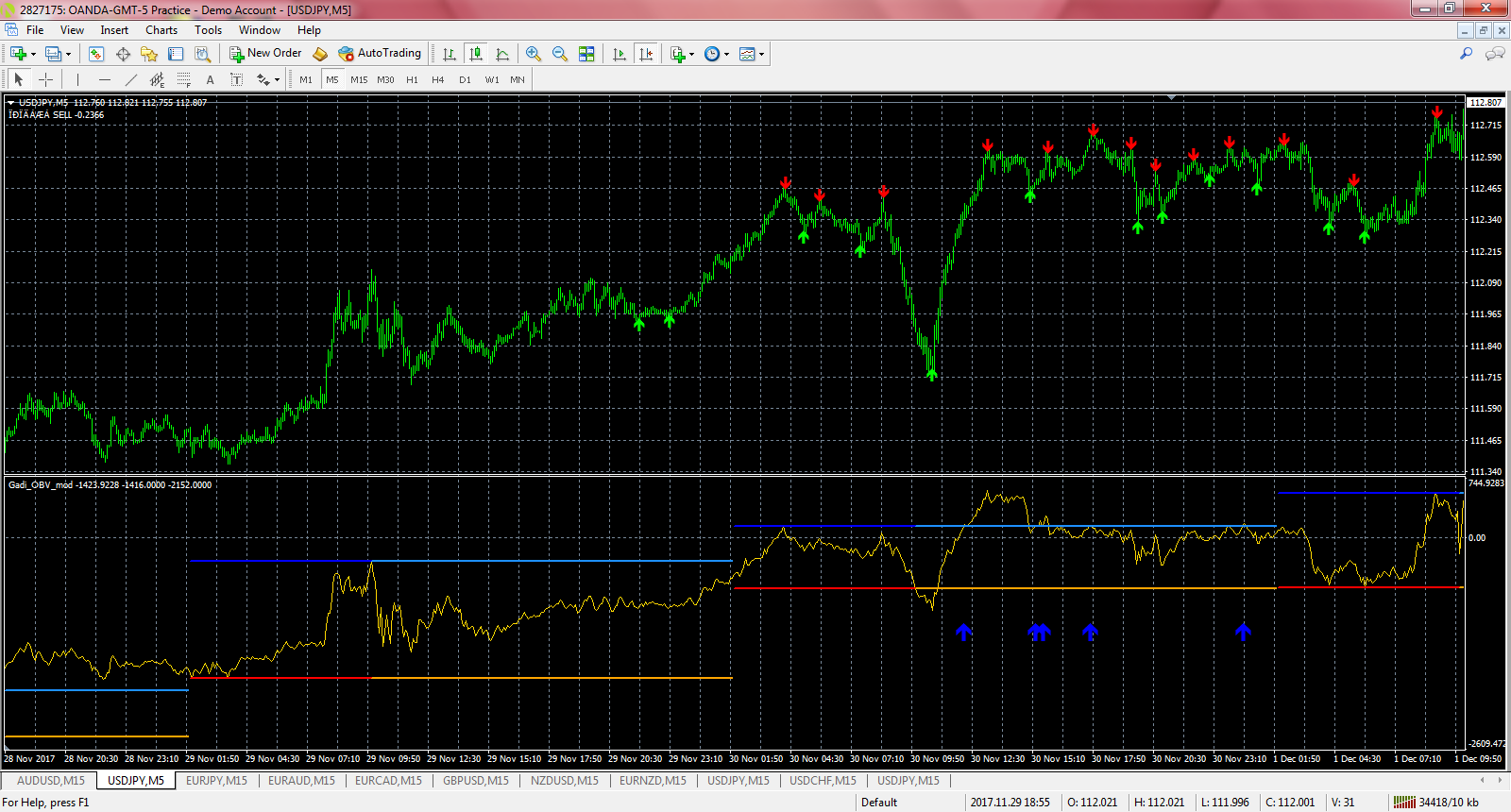The width and height of the screenshot is (1511, 812).
Task: Switch to the candlesticks chart type
Action: coord(476,54)
